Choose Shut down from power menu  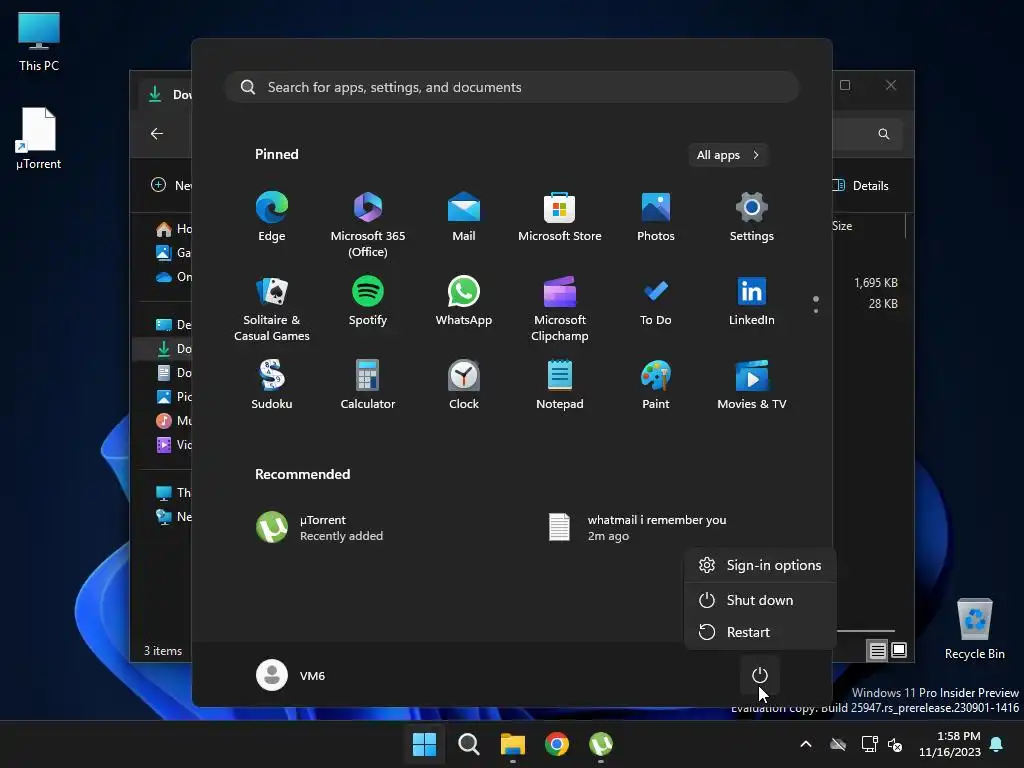coord(760,600)
